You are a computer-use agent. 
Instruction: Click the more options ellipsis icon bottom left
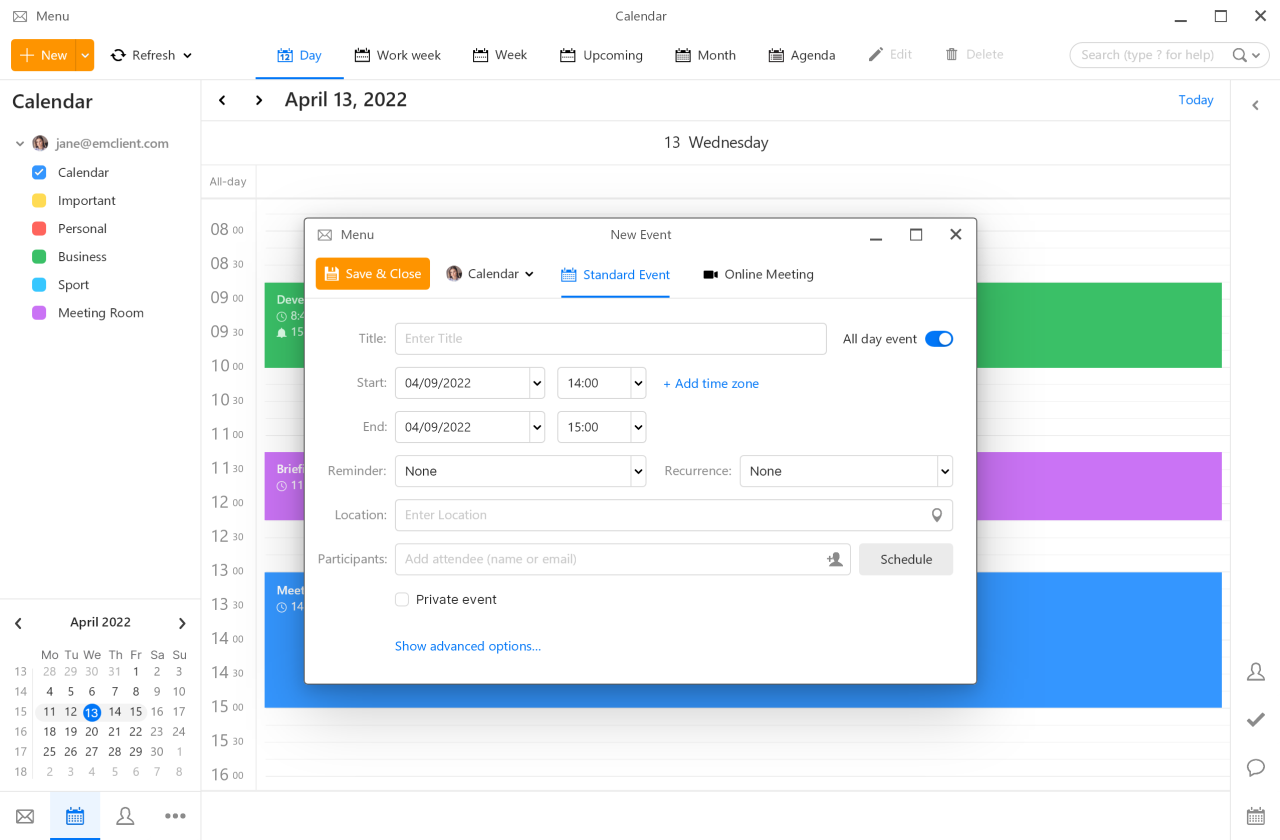click(x=175, y=815)
